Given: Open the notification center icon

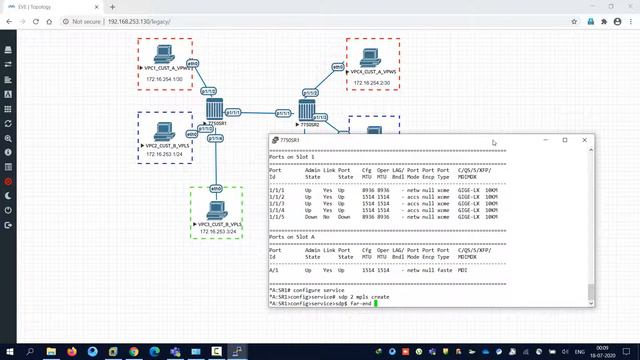Looking at the screenshot, I should [627, 351].
